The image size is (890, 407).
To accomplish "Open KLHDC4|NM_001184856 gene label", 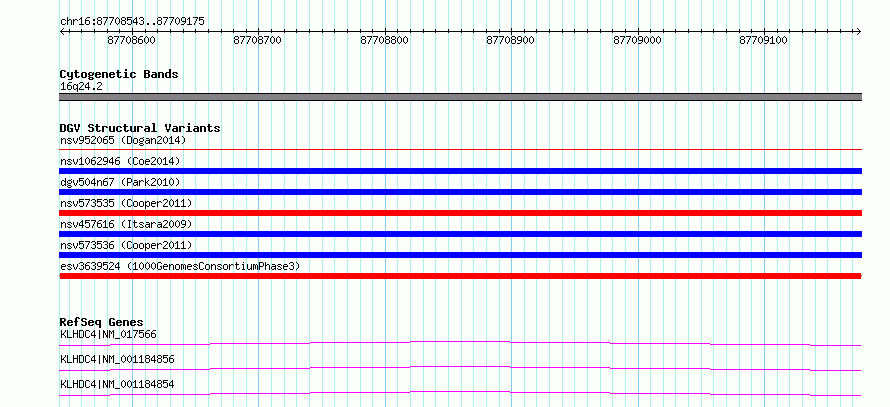I will (x=117, y=359).
